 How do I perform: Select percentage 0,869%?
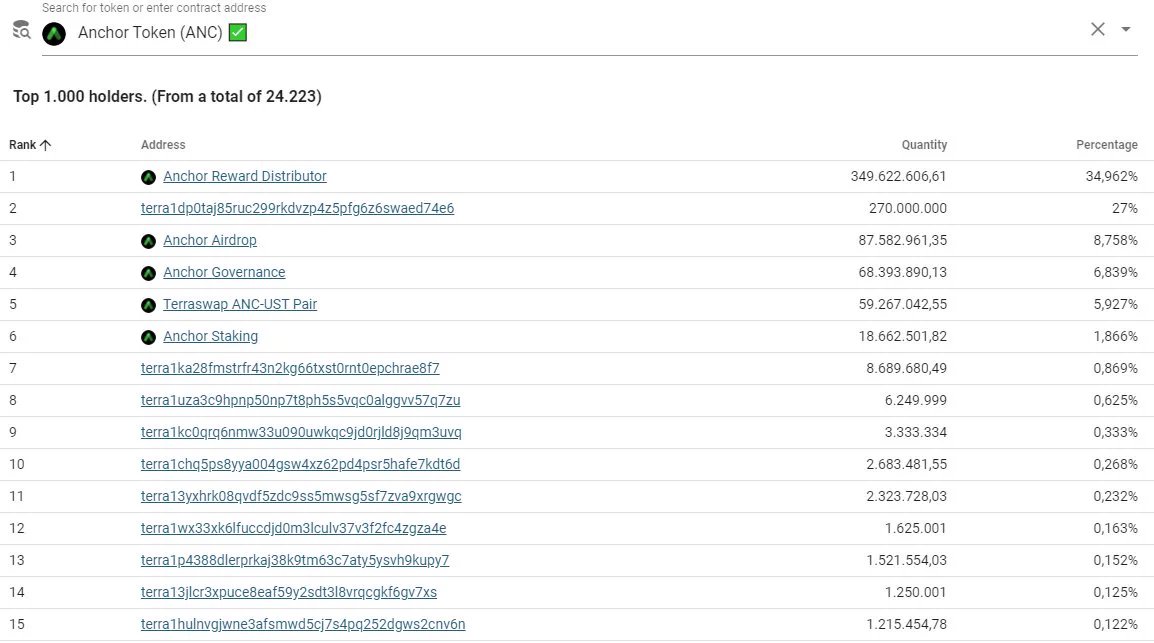(1115, 369)
